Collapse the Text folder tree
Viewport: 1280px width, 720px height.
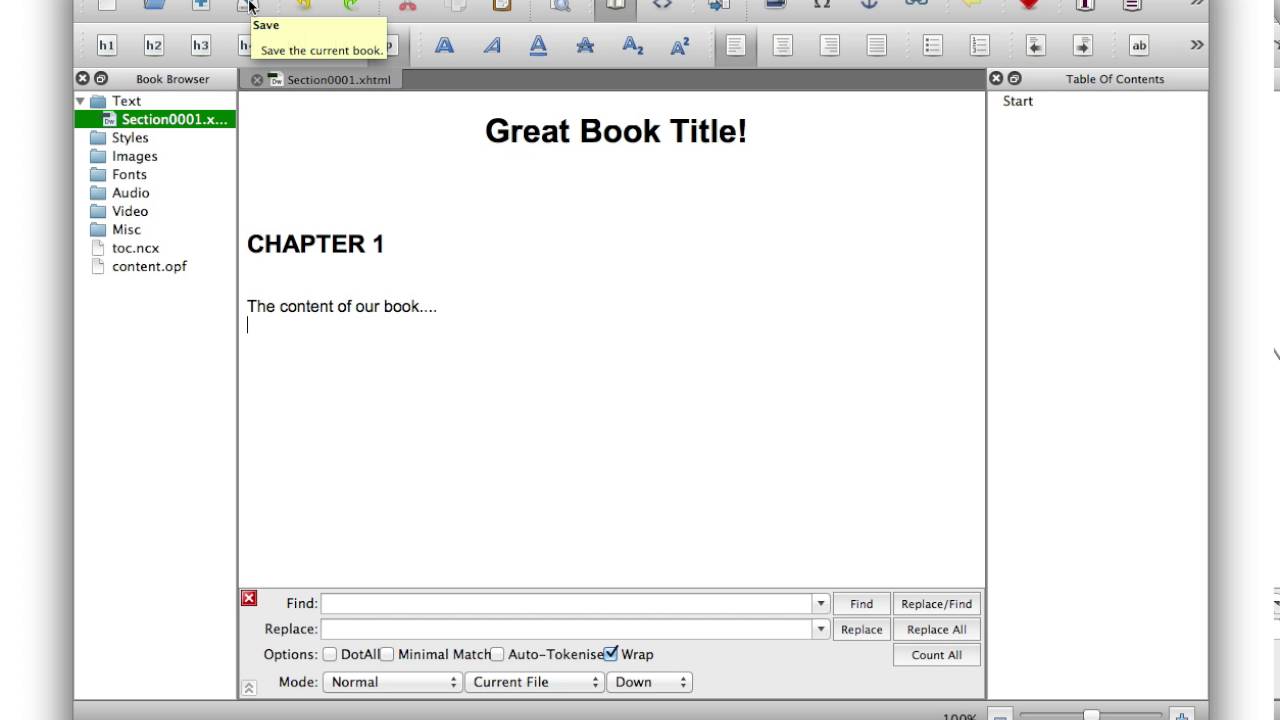click(80, 101)
